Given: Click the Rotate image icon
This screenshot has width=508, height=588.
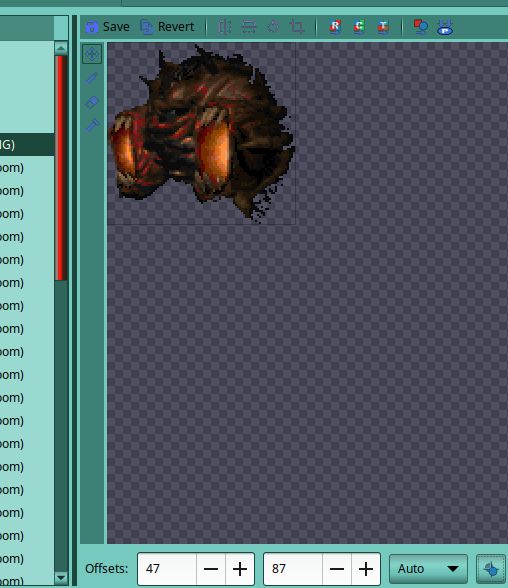Looking at the screenshot, I should coord(273,27).
